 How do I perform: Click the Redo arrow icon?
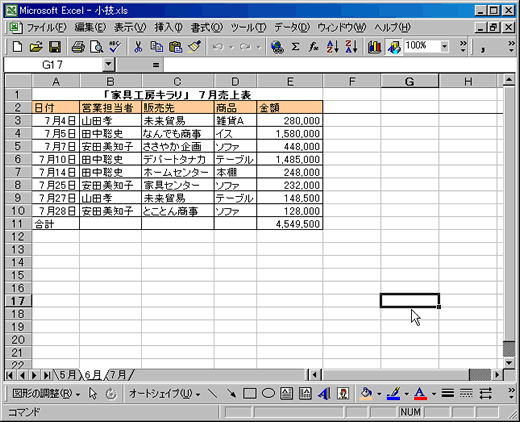(x=245, y=47)
